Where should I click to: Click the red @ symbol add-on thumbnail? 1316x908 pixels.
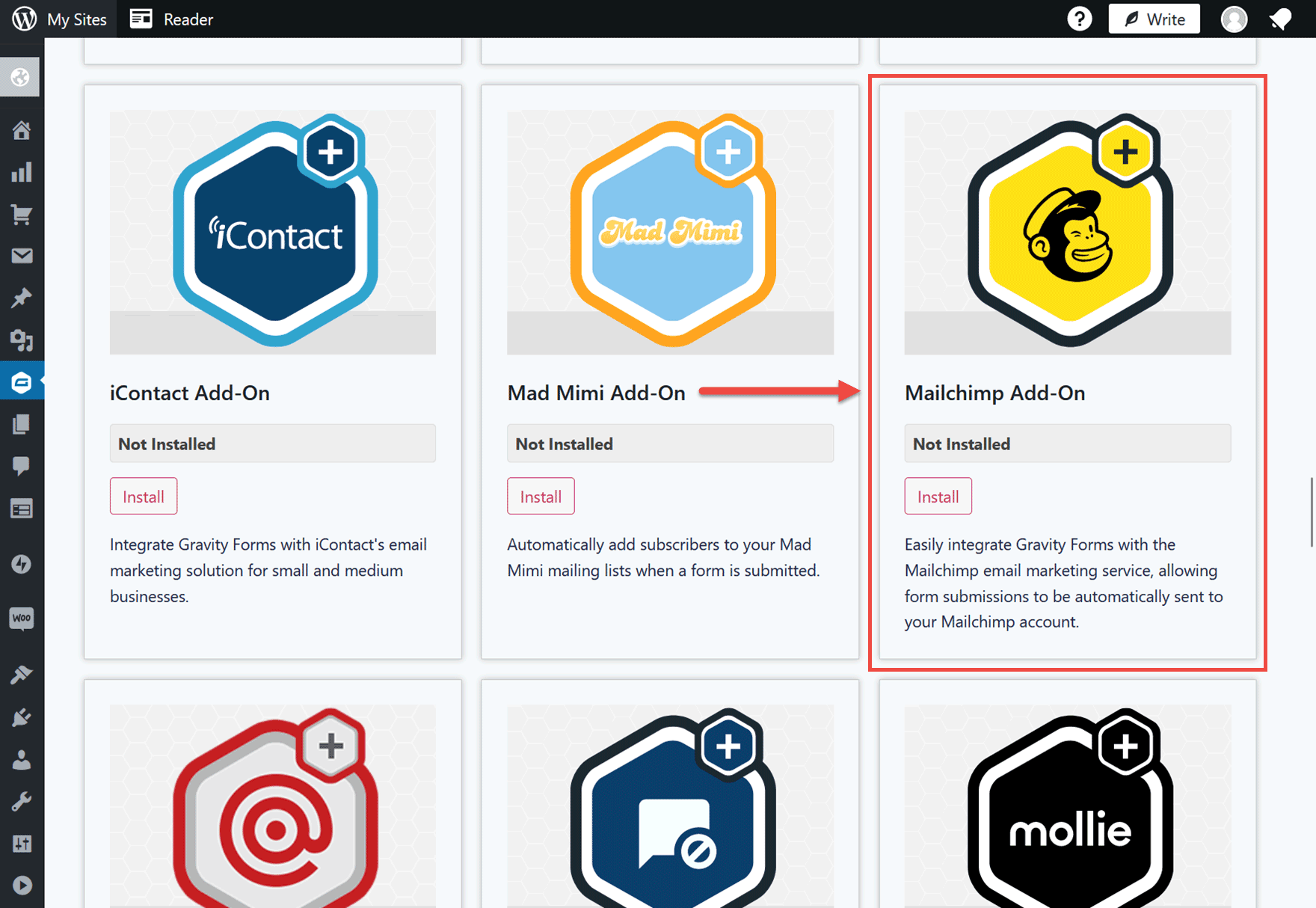coord(273,806)
